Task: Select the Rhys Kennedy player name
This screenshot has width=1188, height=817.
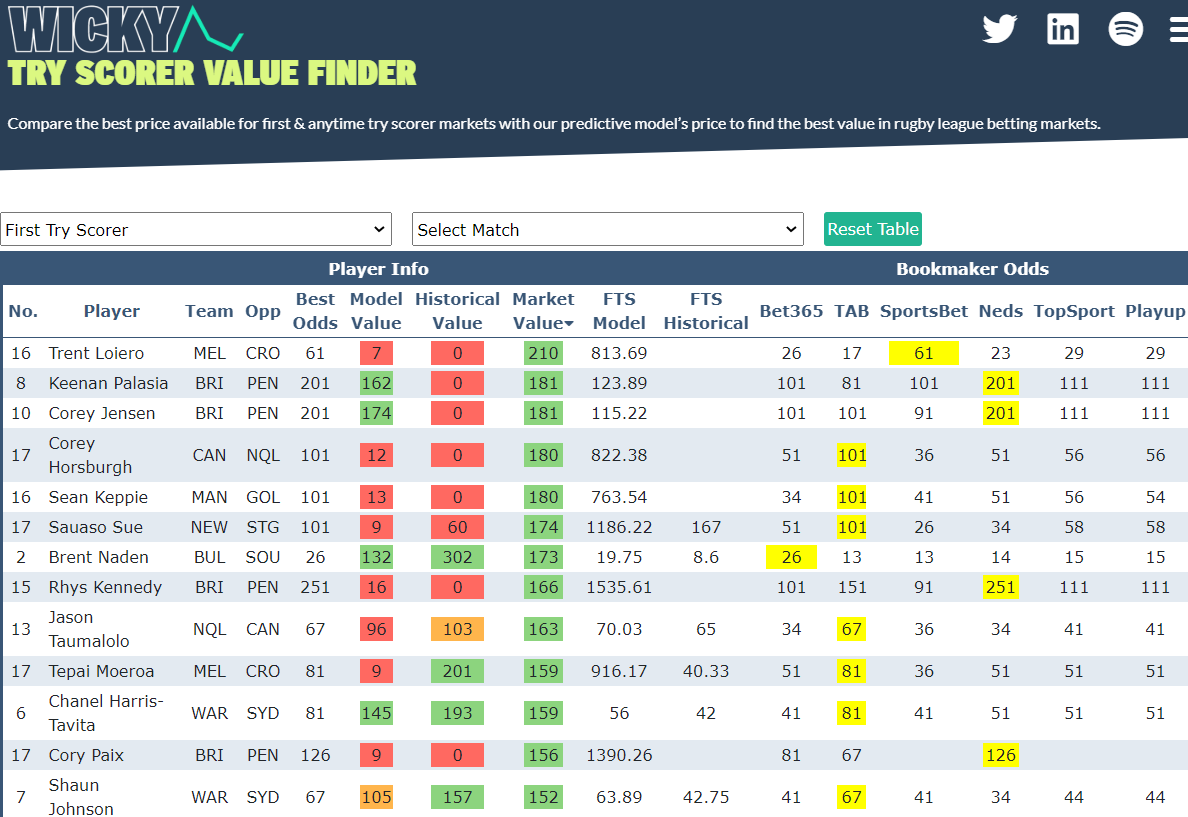Action: pos(105,587)
